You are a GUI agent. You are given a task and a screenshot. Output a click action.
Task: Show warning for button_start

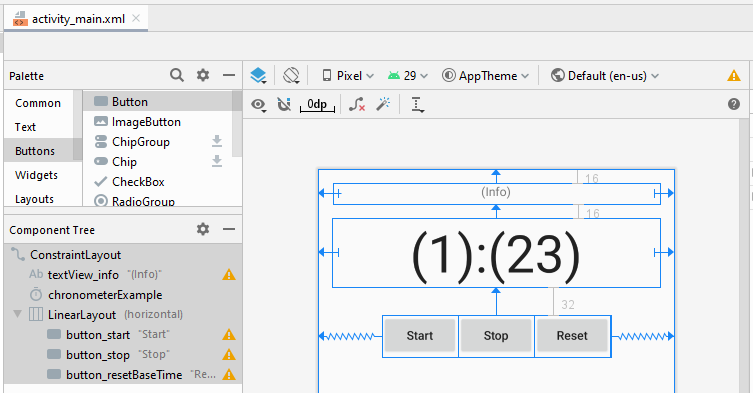coord(229,334)
